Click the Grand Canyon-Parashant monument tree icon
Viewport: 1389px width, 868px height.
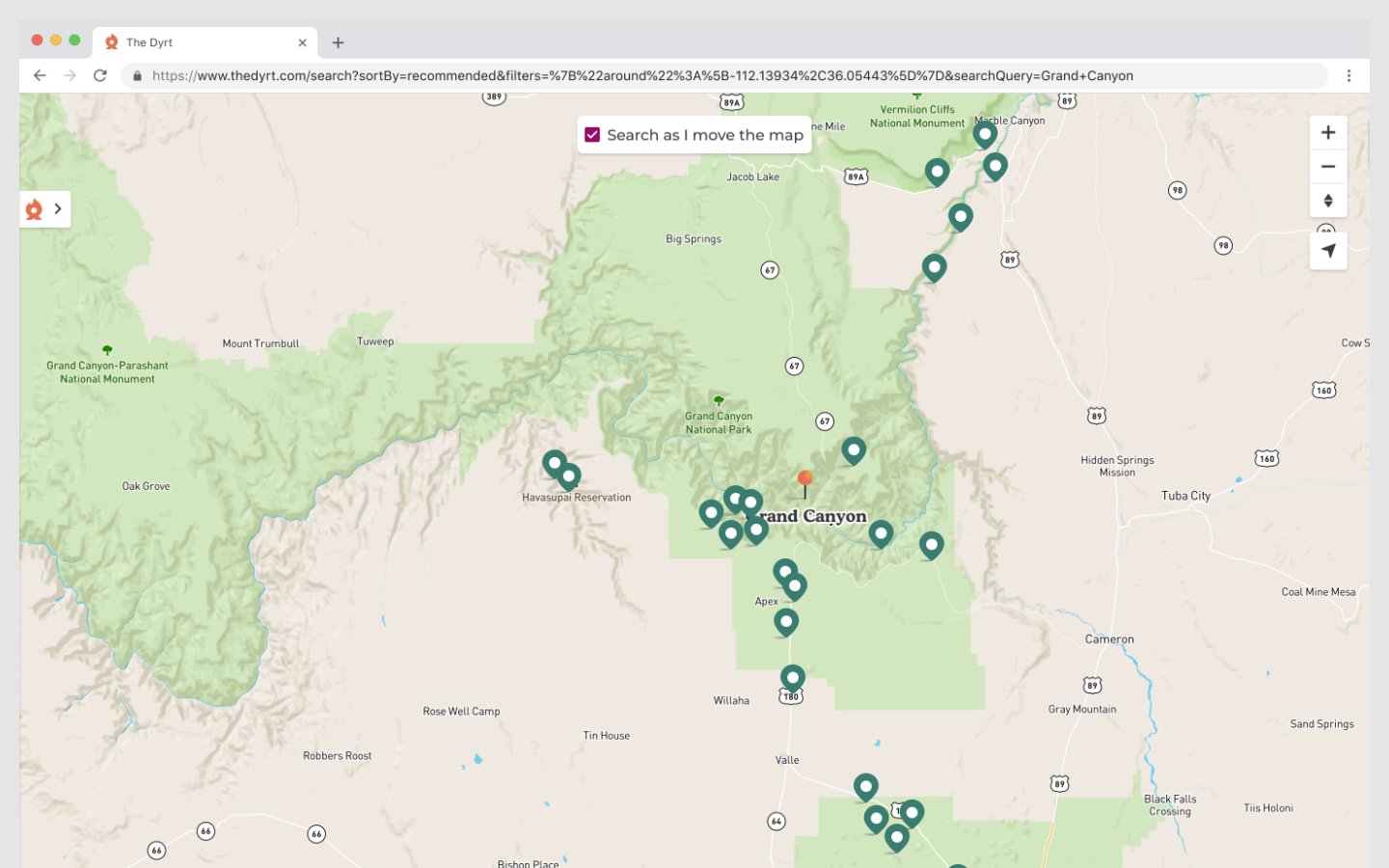click(107, 350)
